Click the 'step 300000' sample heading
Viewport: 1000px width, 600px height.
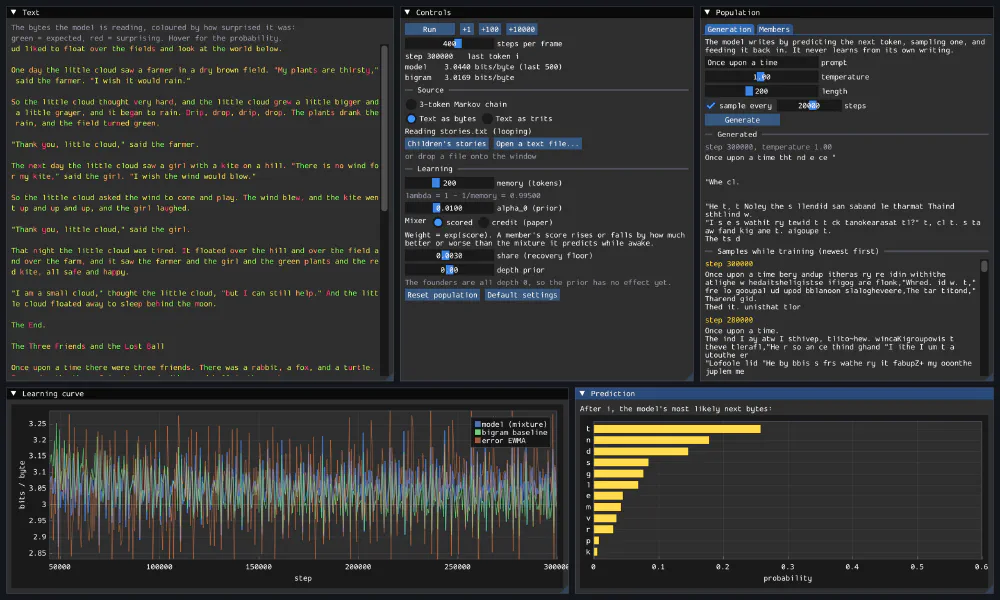pos(728,263)
